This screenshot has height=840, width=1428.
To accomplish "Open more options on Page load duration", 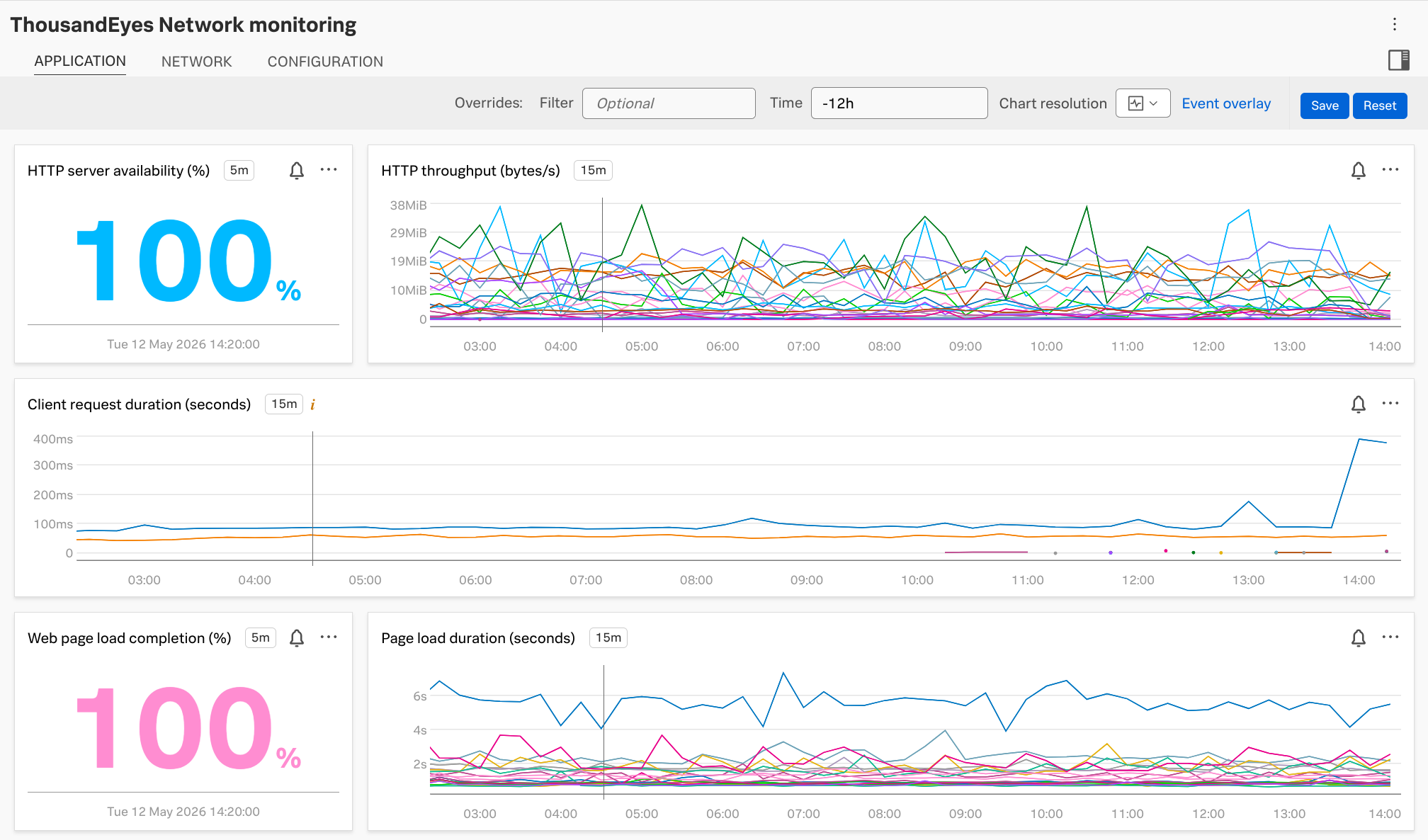I will pyautogui.click(x=1390, y=637).
